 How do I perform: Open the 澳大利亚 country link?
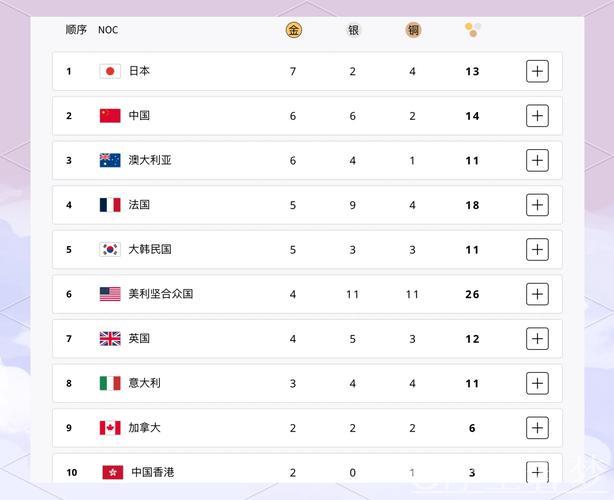coord(150,160)
